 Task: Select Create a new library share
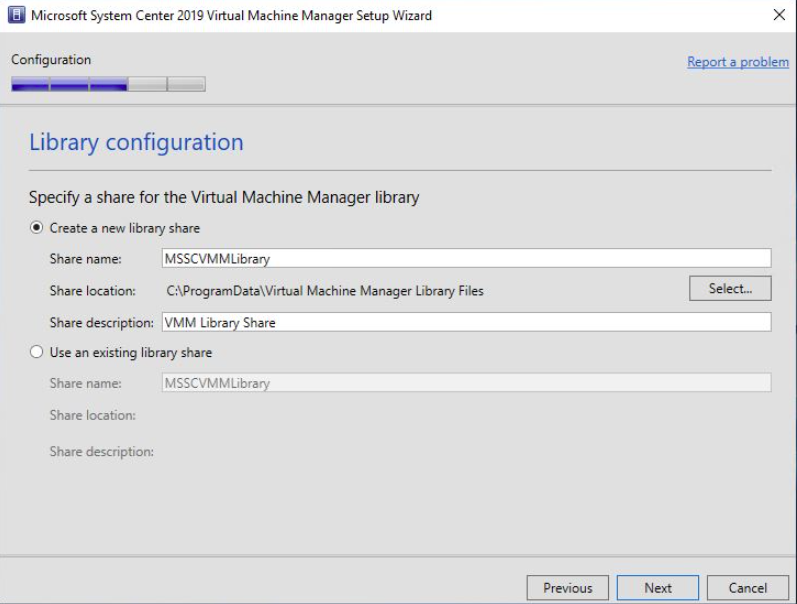[37, 228]
